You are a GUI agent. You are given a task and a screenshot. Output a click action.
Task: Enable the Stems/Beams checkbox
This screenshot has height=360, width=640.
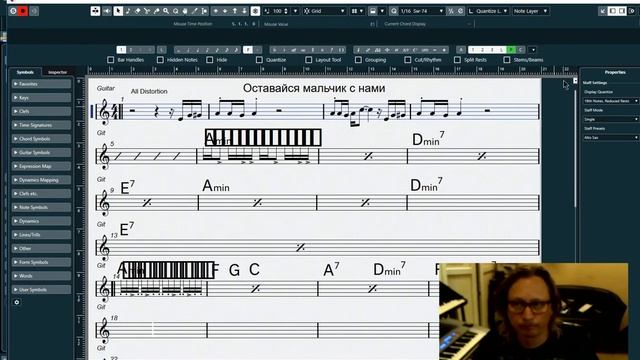(x=507, y=60)
